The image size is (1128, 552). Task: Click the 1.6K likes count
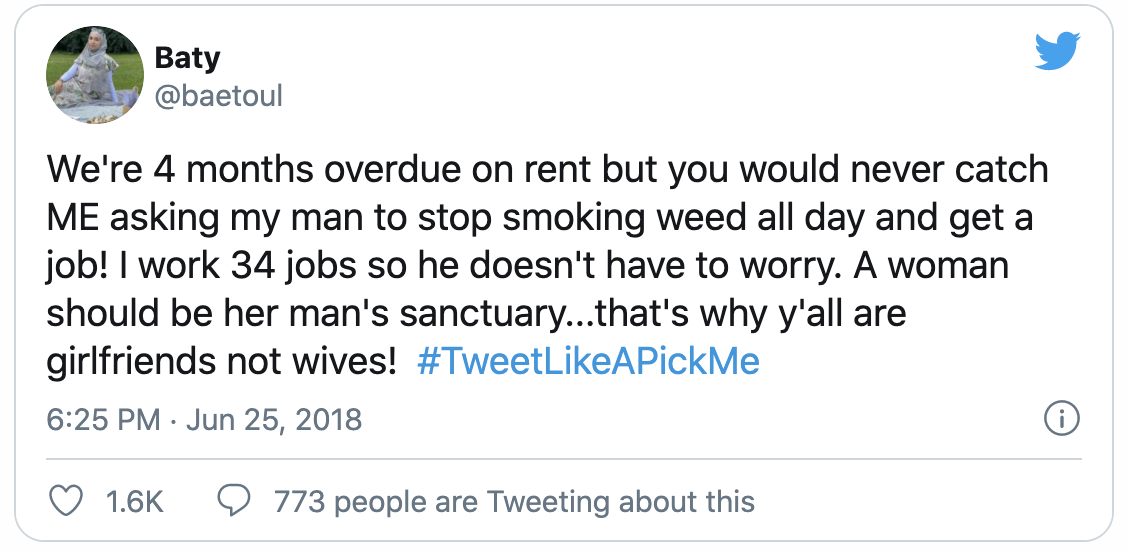point(134,500)
